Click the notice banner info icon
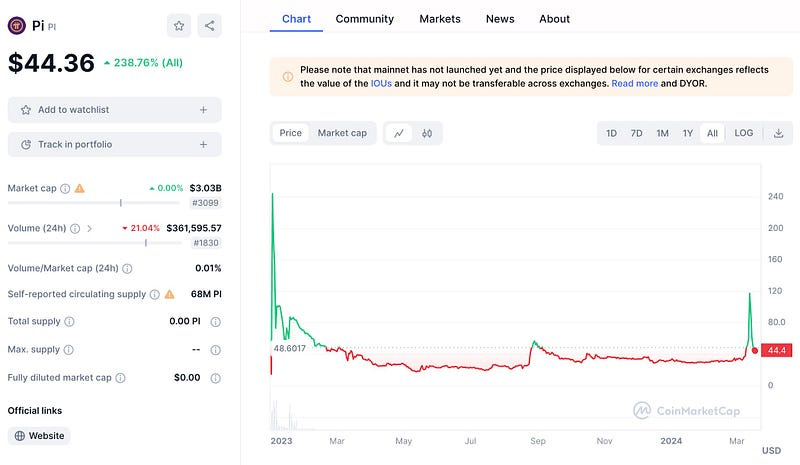Viewport: 800px width, 465px height. [x=288, y=77]
